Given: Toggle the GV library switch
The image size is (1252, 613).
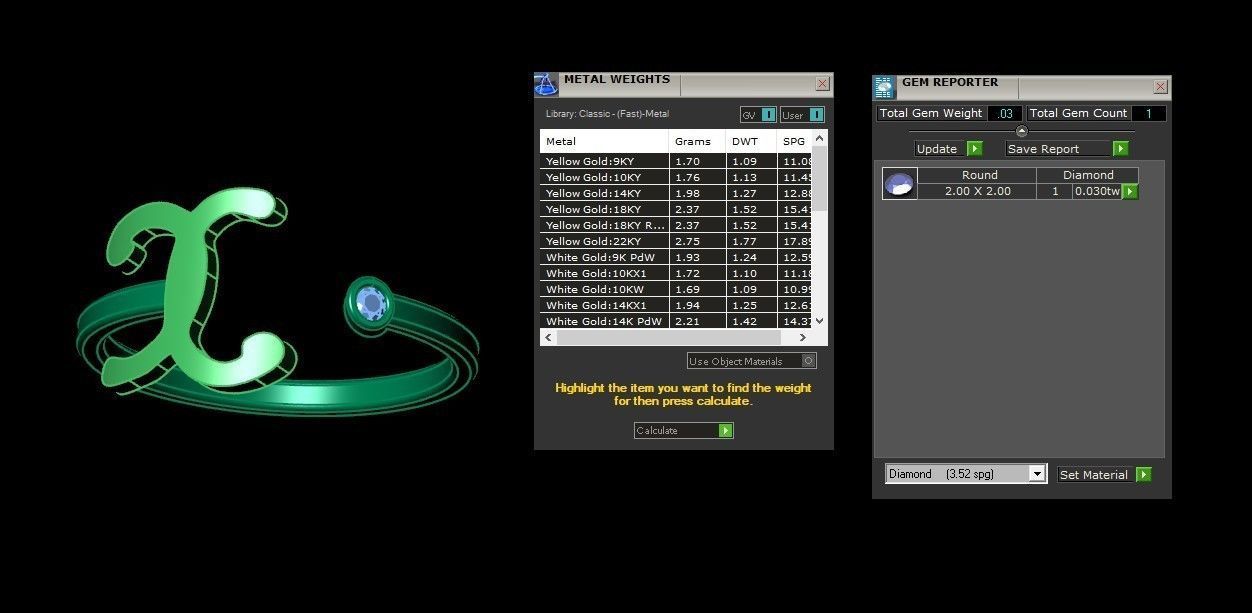Looking at the screenshot, I should pyautogui.click(x=768, y=115).
